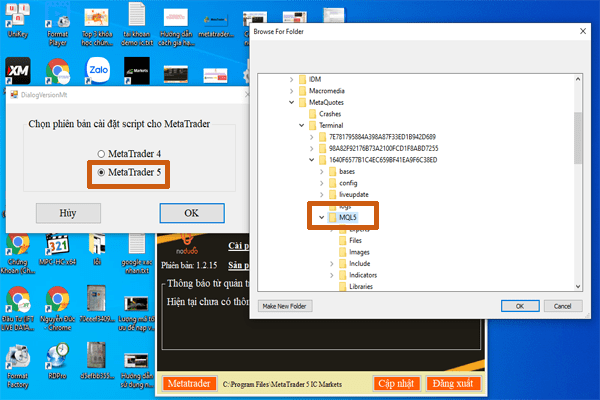
Task: Collapse the MetaQuotes folder node
Action: 292,102
